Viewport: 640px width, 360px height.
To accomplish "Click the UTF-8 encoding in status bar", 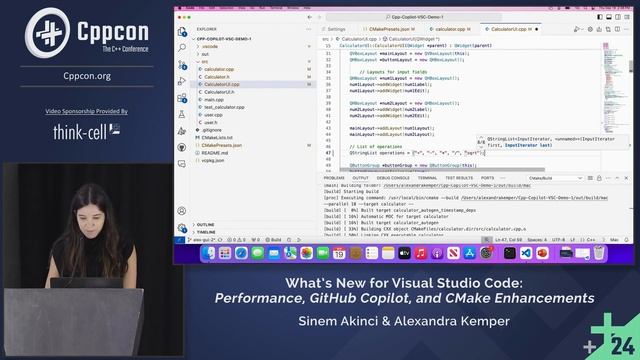I will [x=558, y=240].
